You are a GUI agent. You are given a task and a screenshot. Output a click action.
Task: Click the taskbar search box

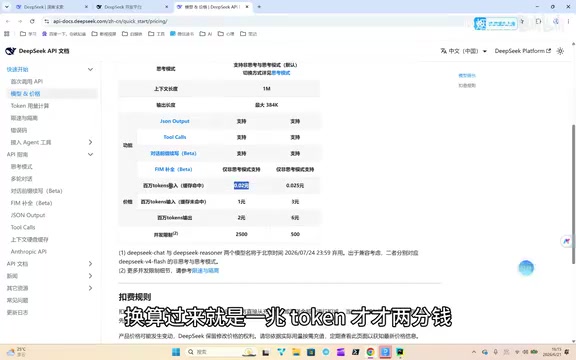(221, 352)
